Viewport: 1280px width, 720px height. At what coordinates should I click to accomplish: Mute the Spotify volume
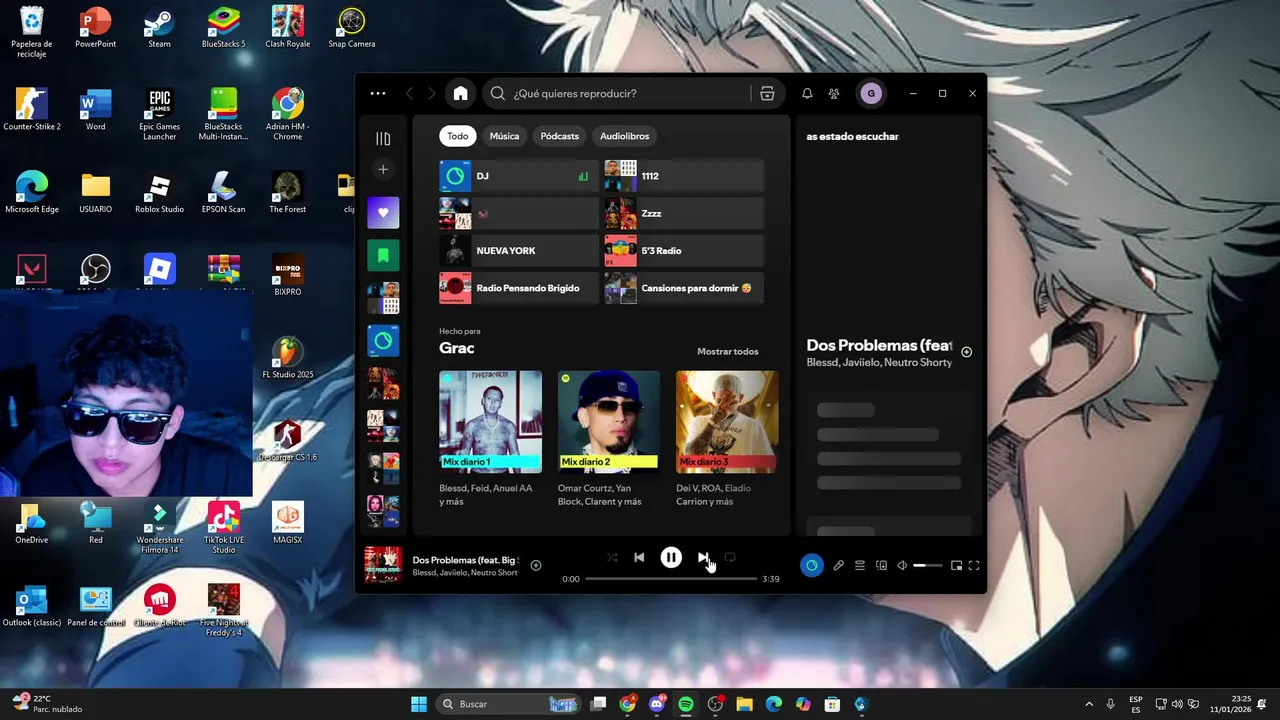tap(902, 566)
